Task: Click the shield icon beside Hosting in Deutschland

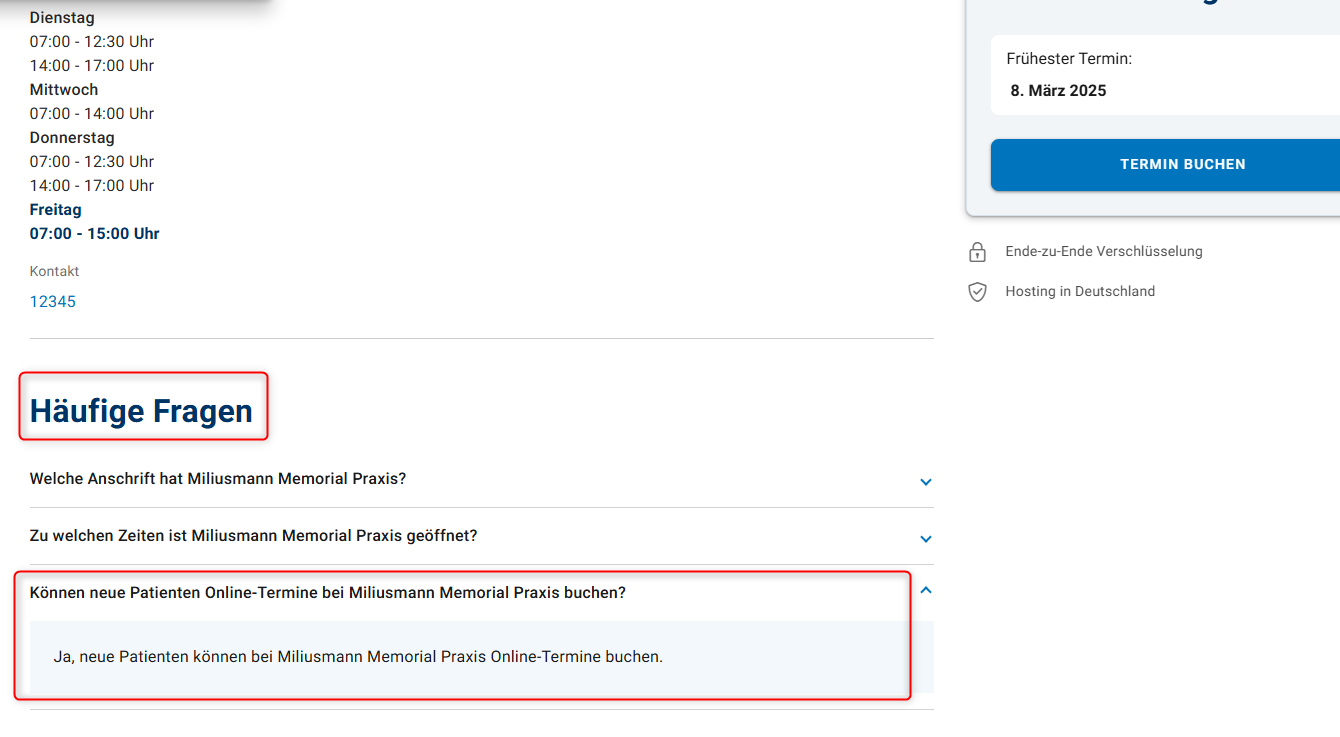Action: tap(977, 292)
